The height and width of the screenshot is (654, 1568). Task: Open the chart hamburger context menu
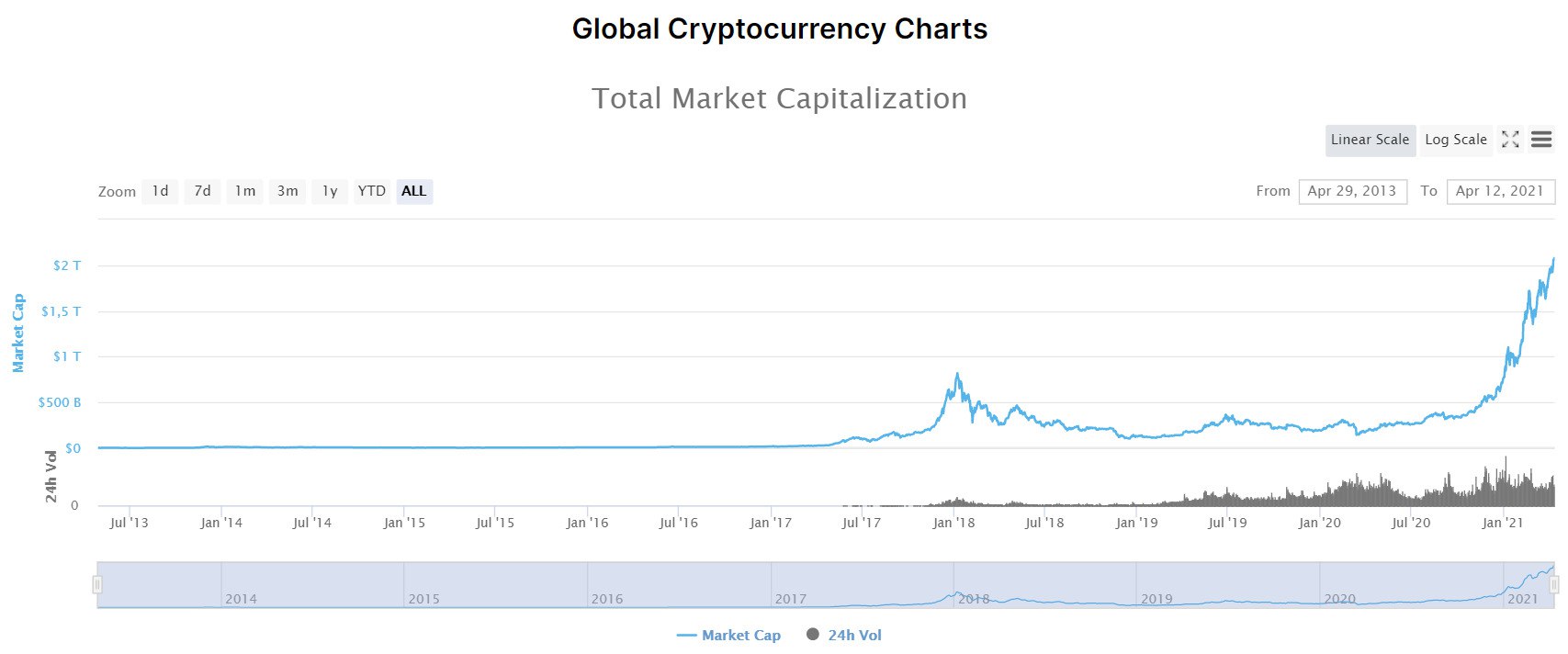(x=1541, y=140)
